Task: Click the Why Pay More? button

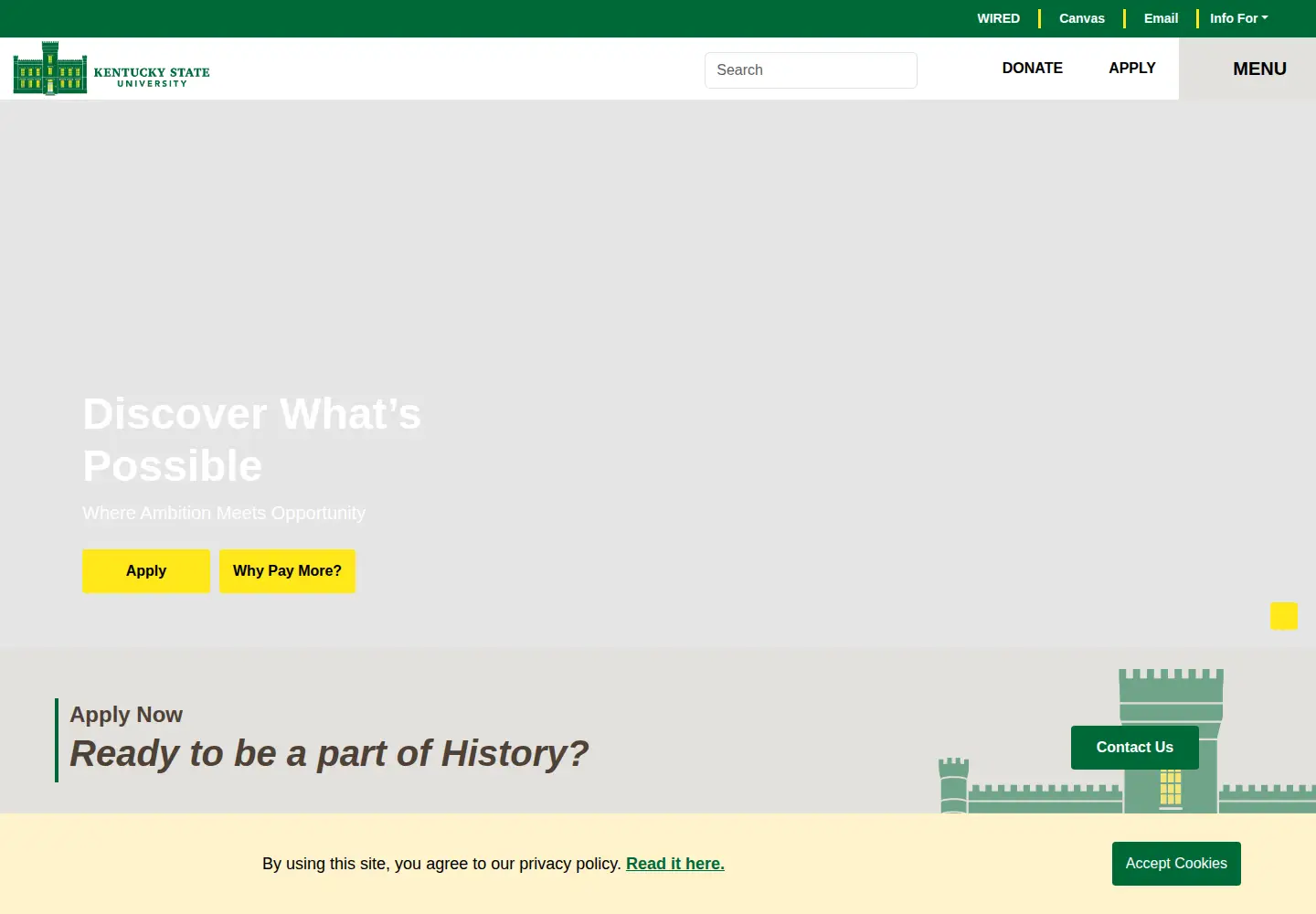Action: [287, 571]
